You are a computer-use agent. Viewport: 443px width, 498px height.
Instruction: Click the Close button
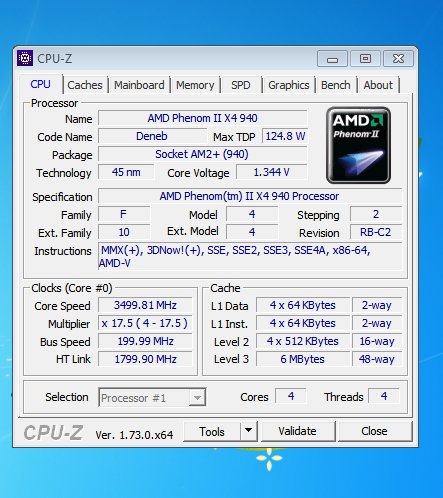coord(375,431)
